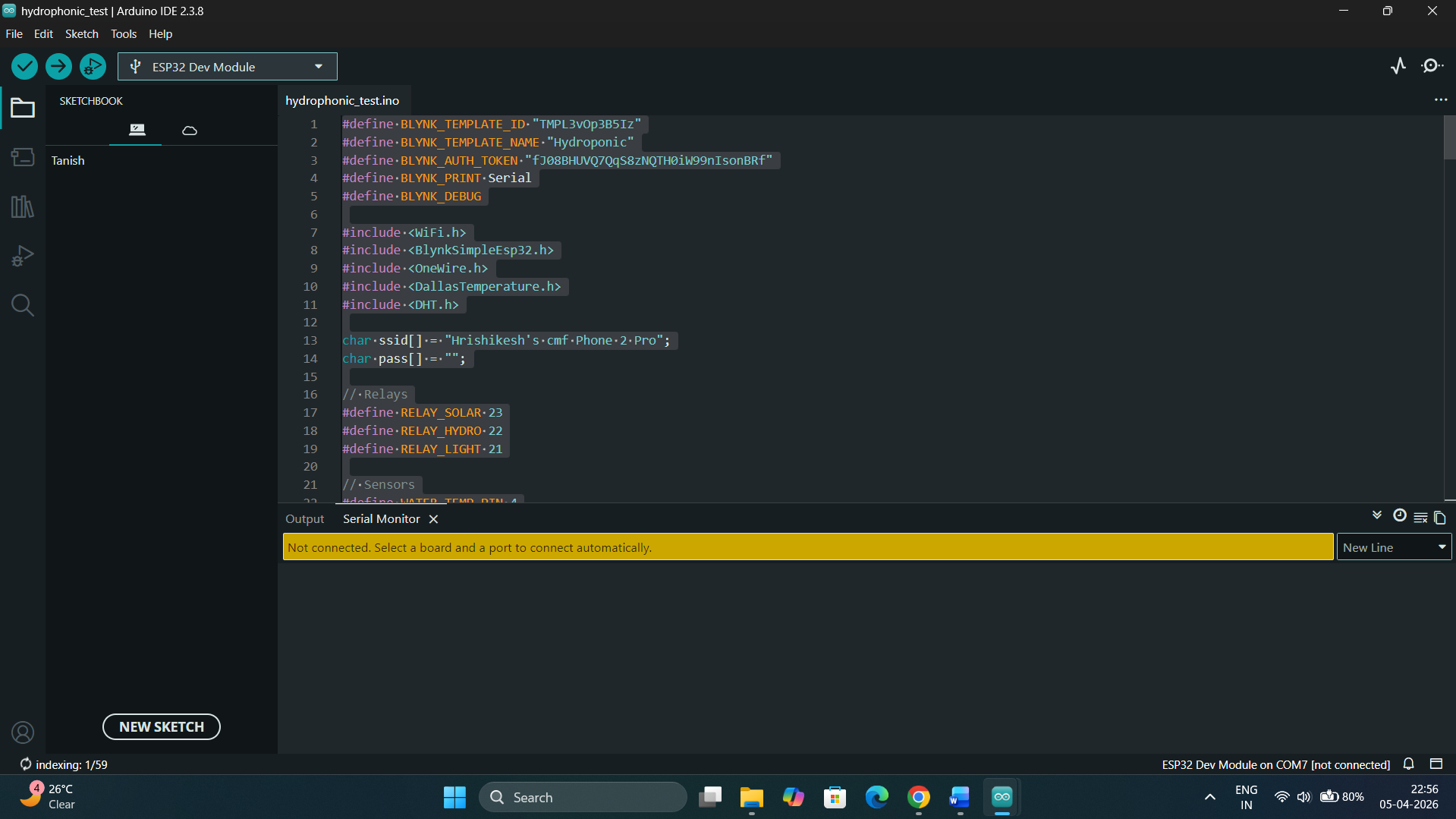Image resolution: width=1456 pixels, height=819 pixels.
Task: Click the #include <DHT.h> line
Action: (x=401, y=304)
